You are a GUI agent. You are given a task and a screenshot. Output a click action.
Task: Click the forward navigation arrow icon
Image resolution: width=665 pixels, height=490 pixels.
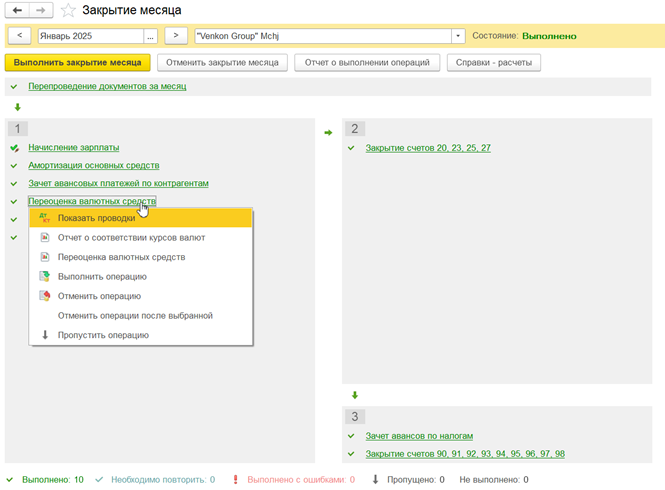click(41, 10)
